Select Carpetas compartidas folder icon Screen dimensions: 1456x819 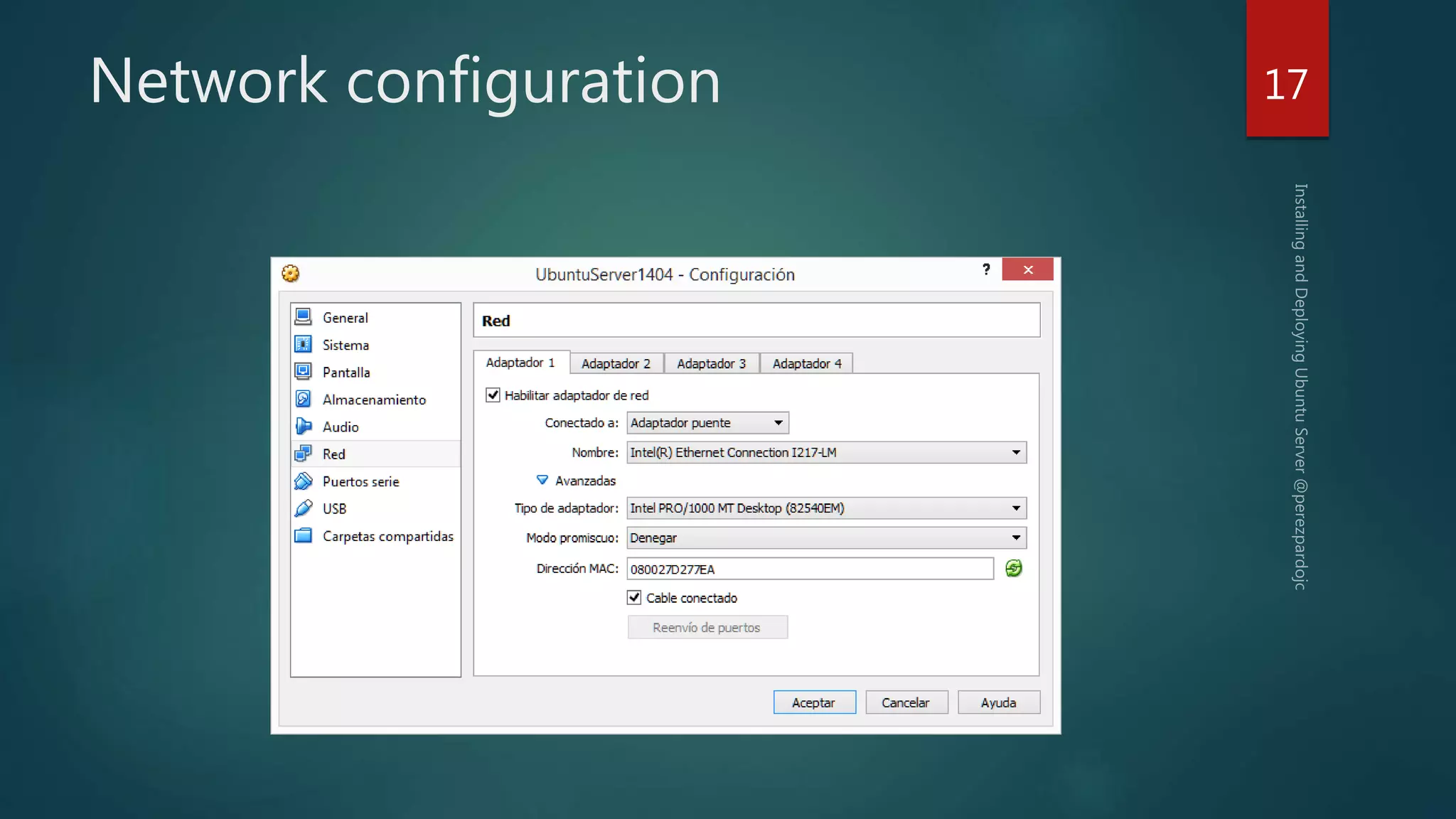pyautogui.click(x=304, y=535)
